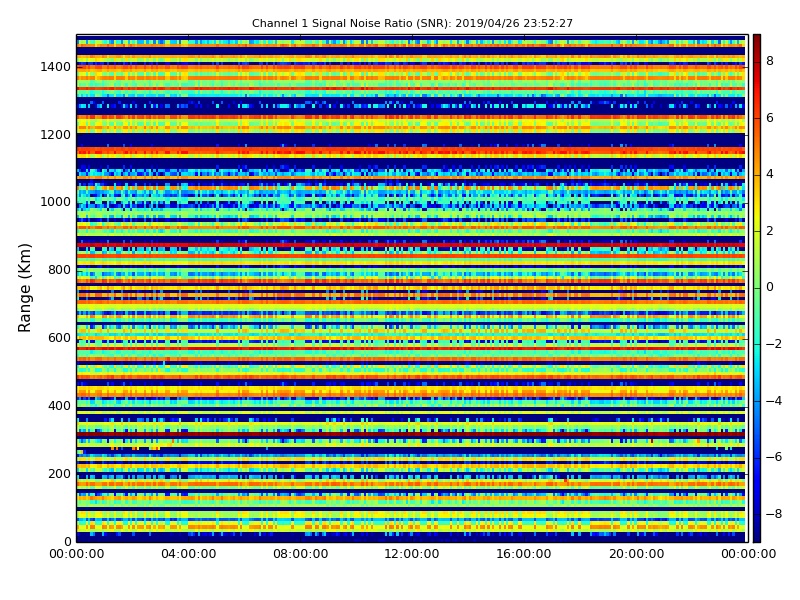800x600 pixels.
Task: Click the colorbar value 6 label
Action: coord(770,118)
